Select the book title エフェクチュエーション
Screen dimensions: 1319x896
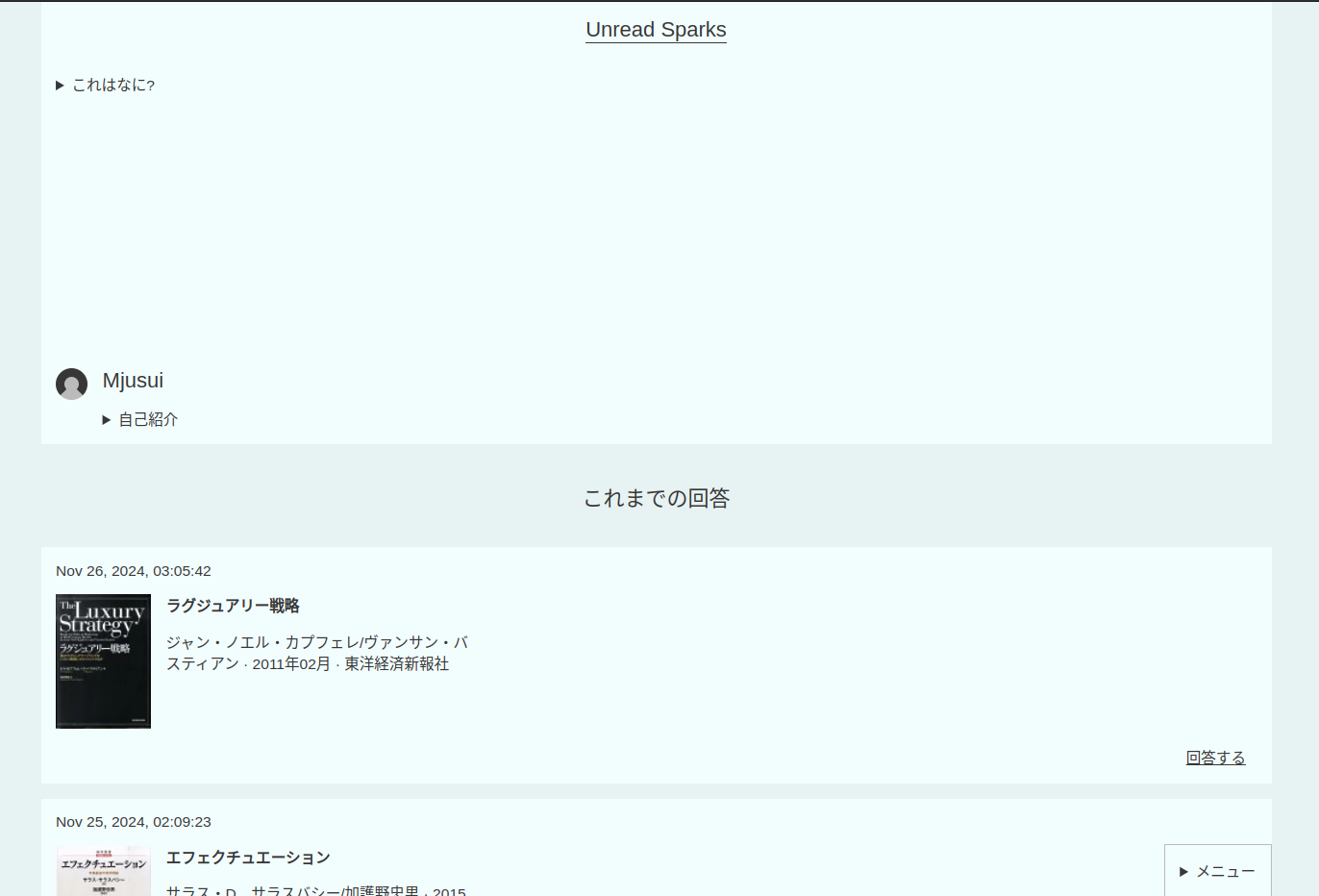click(248, 858)
